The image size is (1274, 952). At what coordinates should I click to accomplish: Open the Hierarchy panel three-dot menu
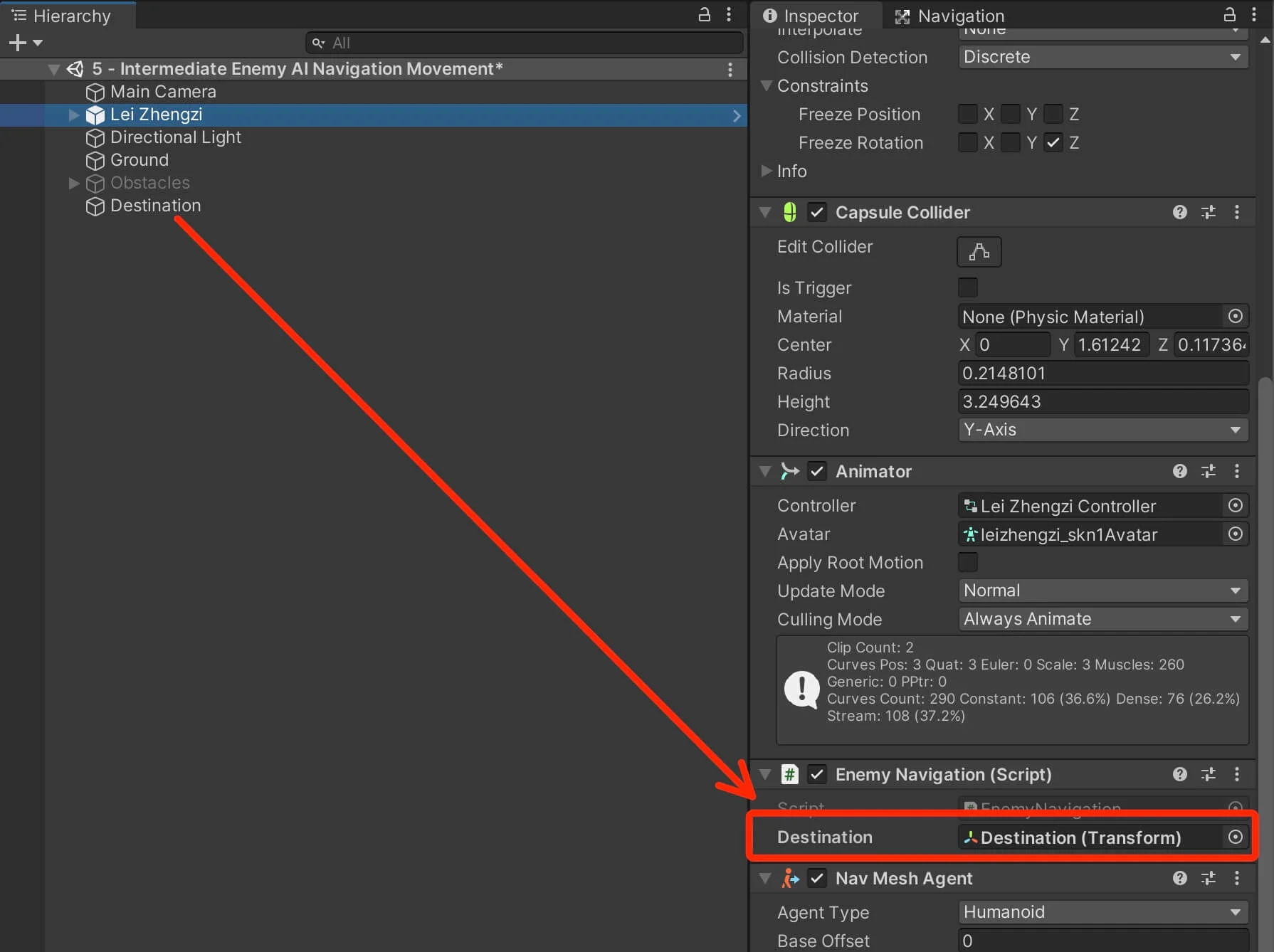click(729, 15)
